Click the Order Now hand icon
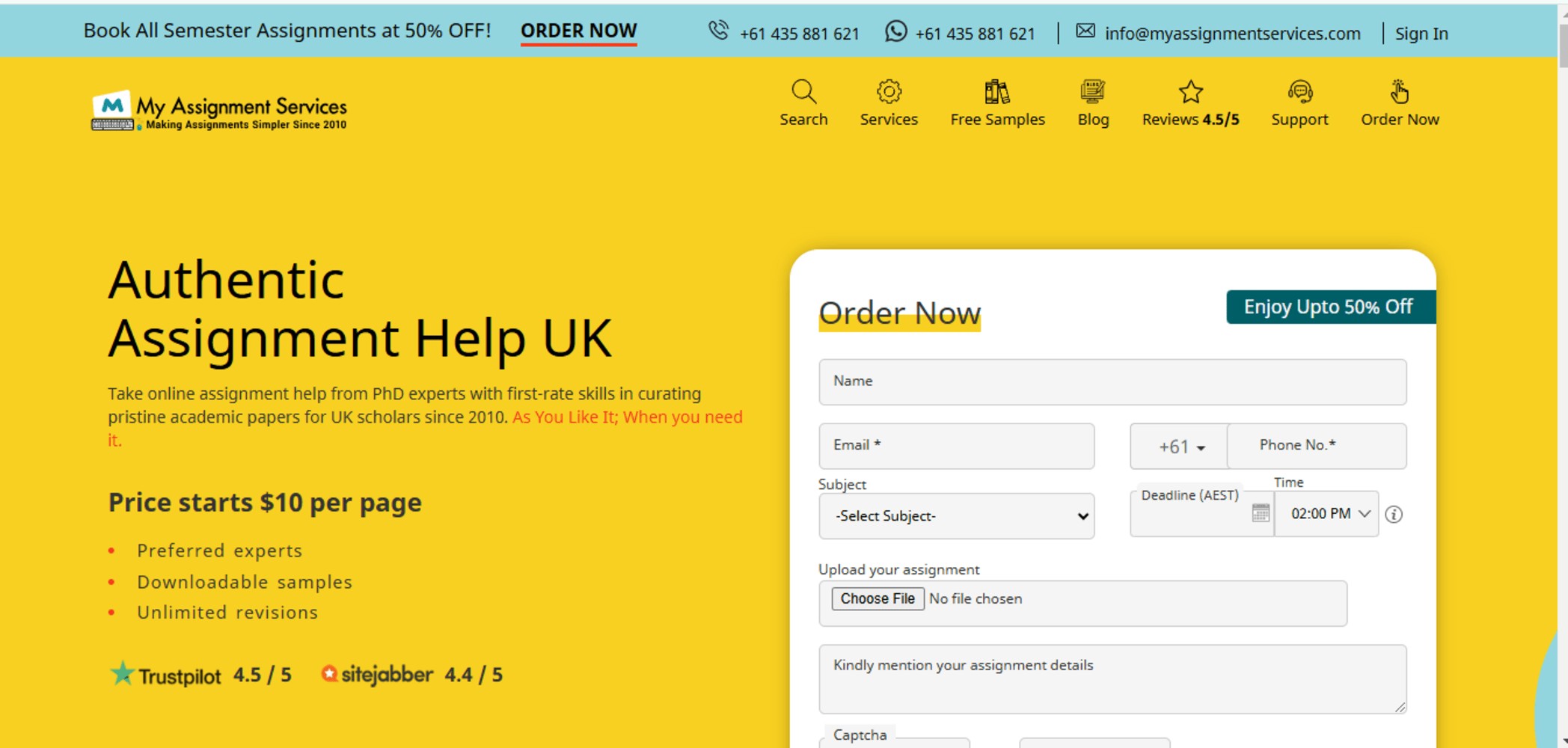 (x=1399, y=92)
